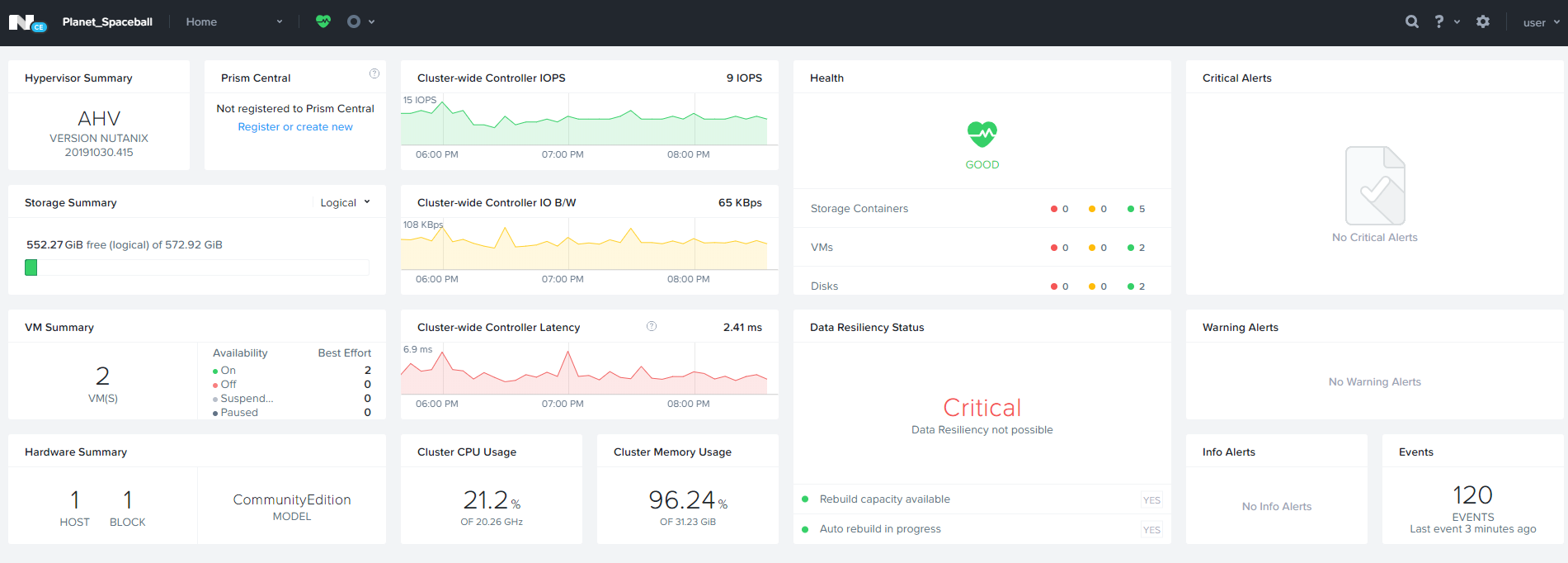
Task: Open the green heart health status icon
Action: pyautogui.click(x=323, y=21)
